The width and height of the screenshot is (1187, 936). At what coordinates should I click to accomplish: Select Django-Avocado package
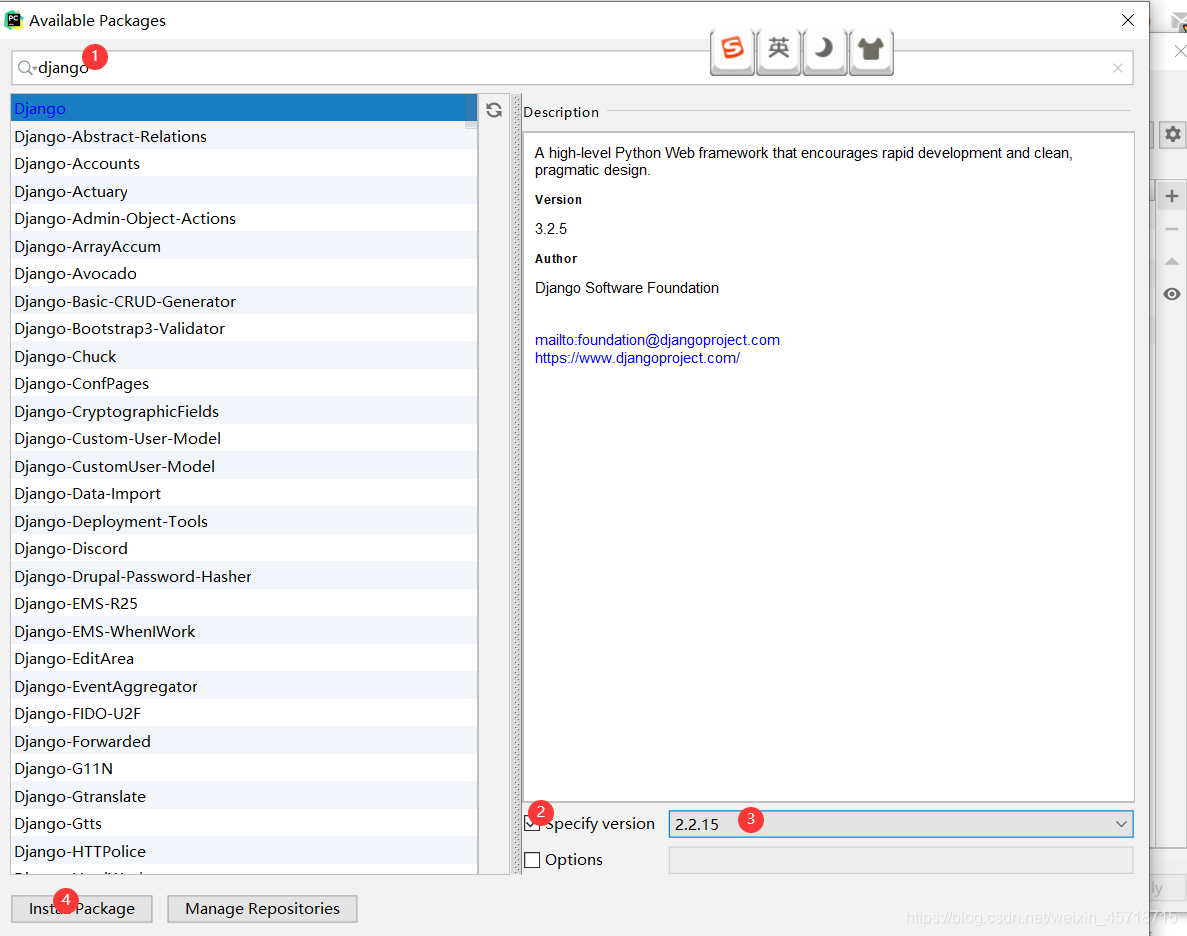pos(244,273)
